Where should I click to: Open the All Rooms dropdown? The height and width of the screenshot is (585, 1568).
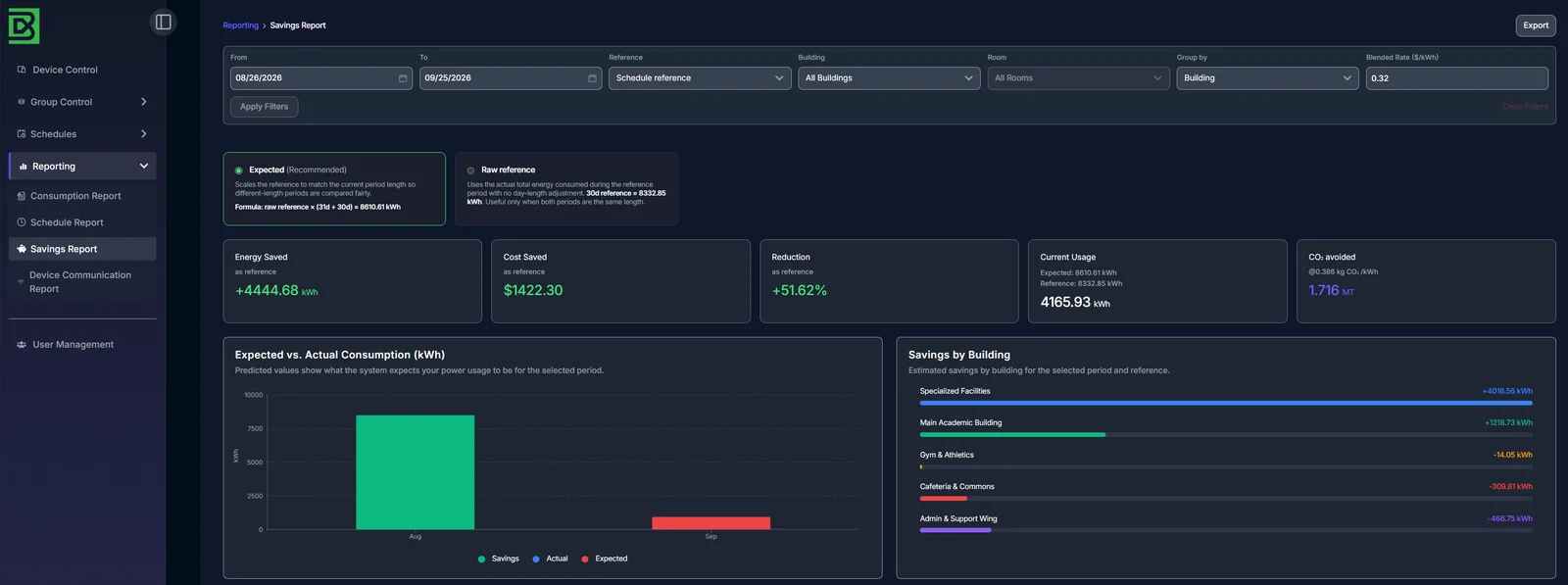pyautogui.click(x=1078, y=78)
